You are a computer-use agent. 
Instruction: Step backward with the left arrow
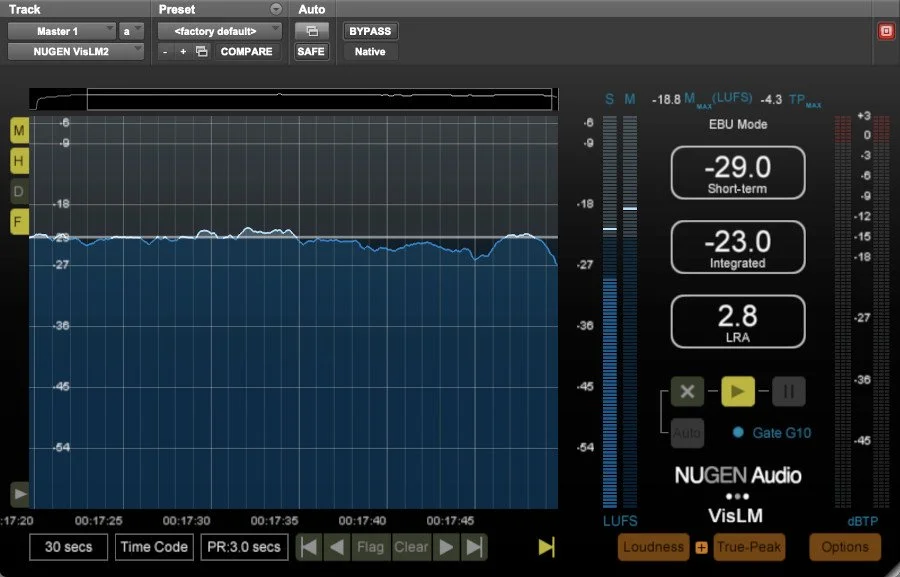(x=336, y=547)
